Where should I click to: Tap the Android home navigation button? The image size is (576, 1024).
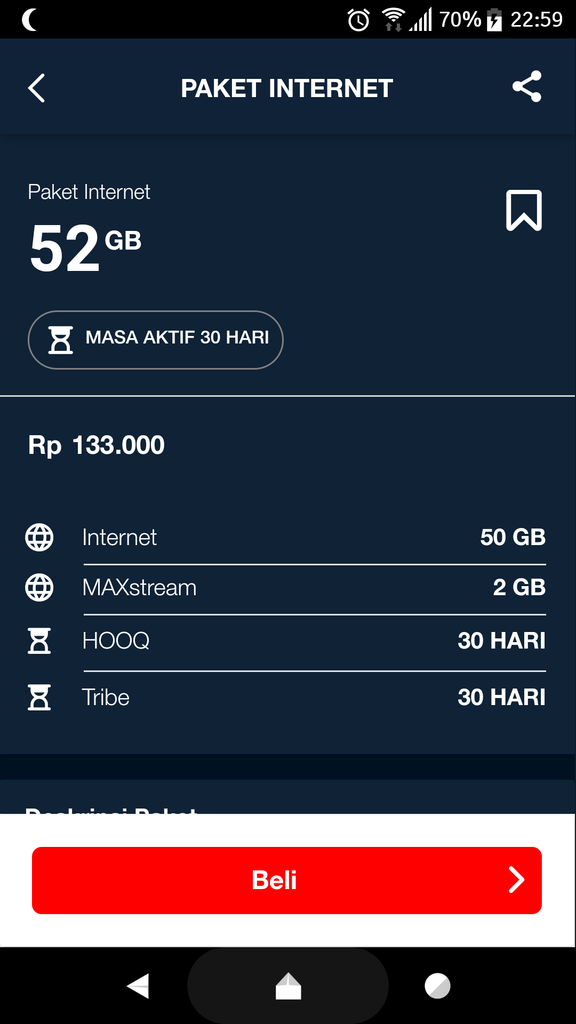pos(287,985)
